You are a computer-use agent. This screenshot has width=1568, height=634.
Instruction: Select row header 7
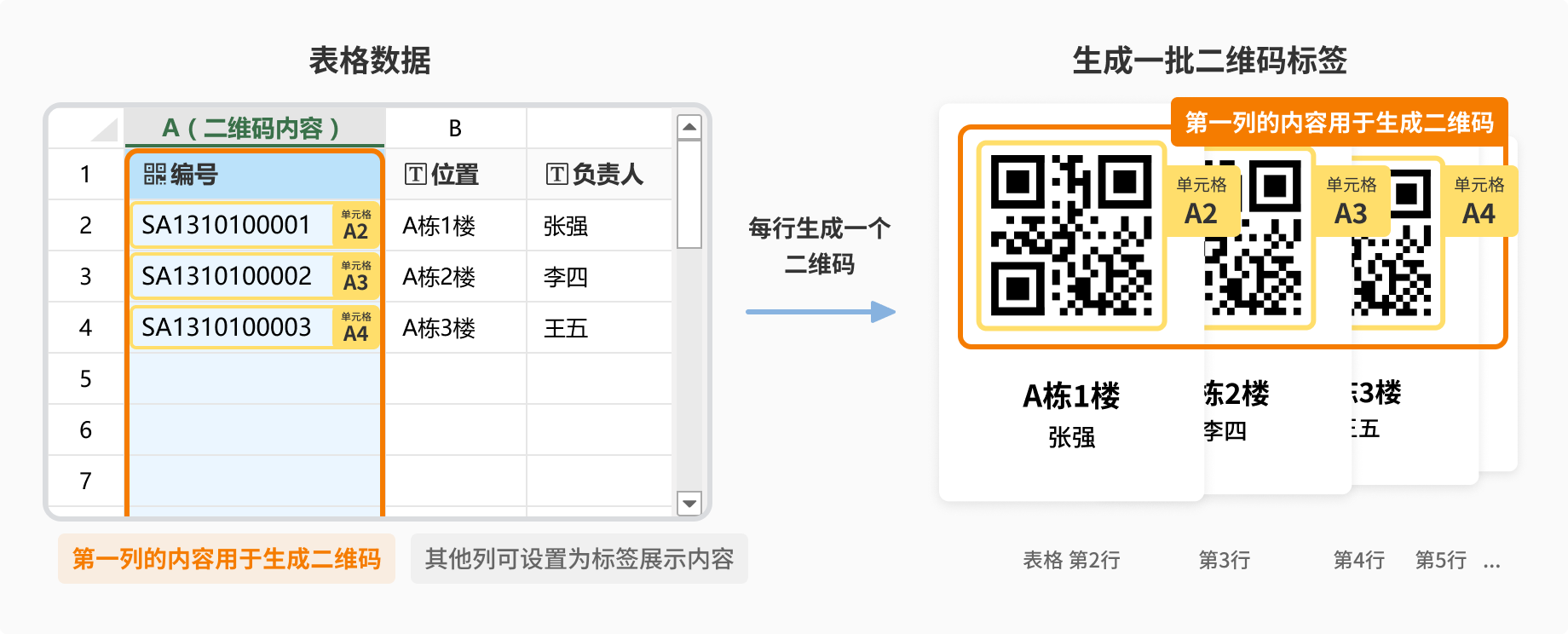pos(85,481)
